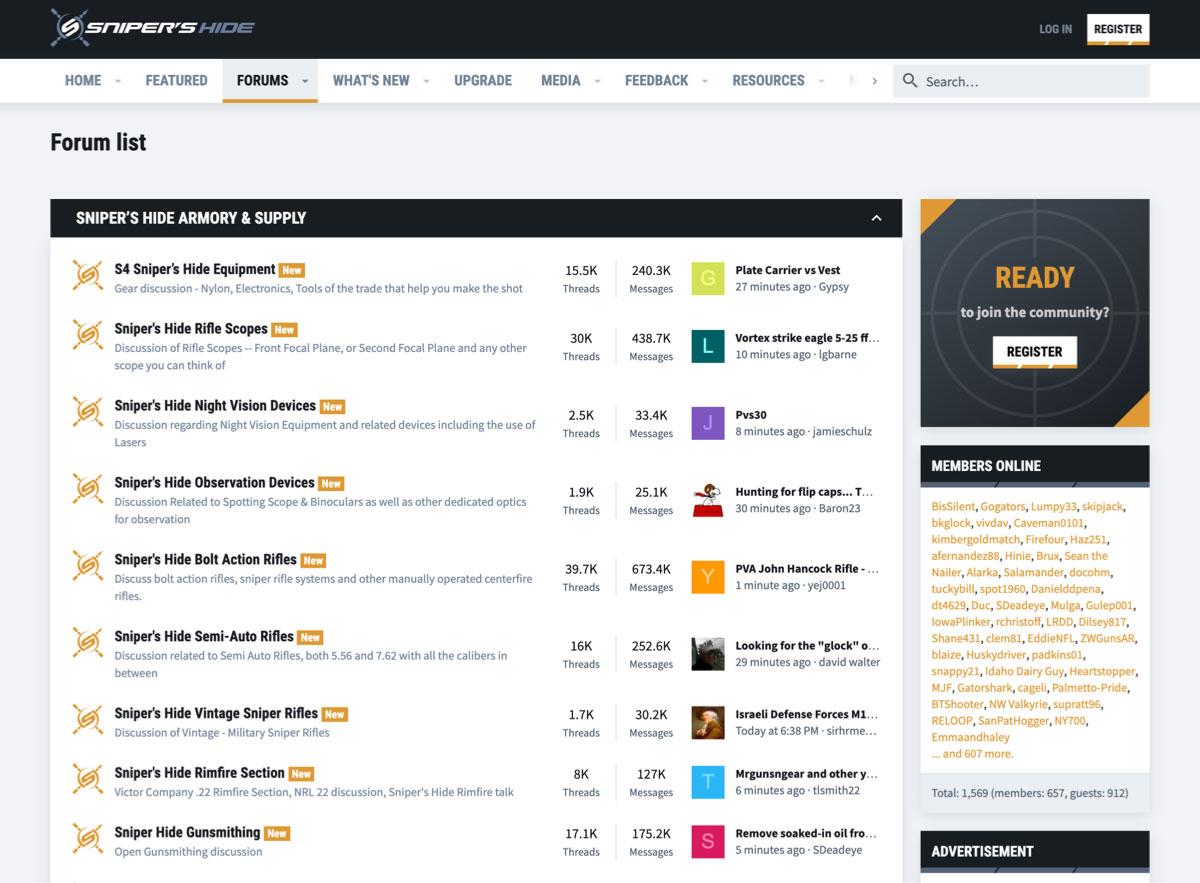Click the forum icon beside Rifle Scopes
The width and height of the screenshot is (1200, 883).
coord(88,335)
